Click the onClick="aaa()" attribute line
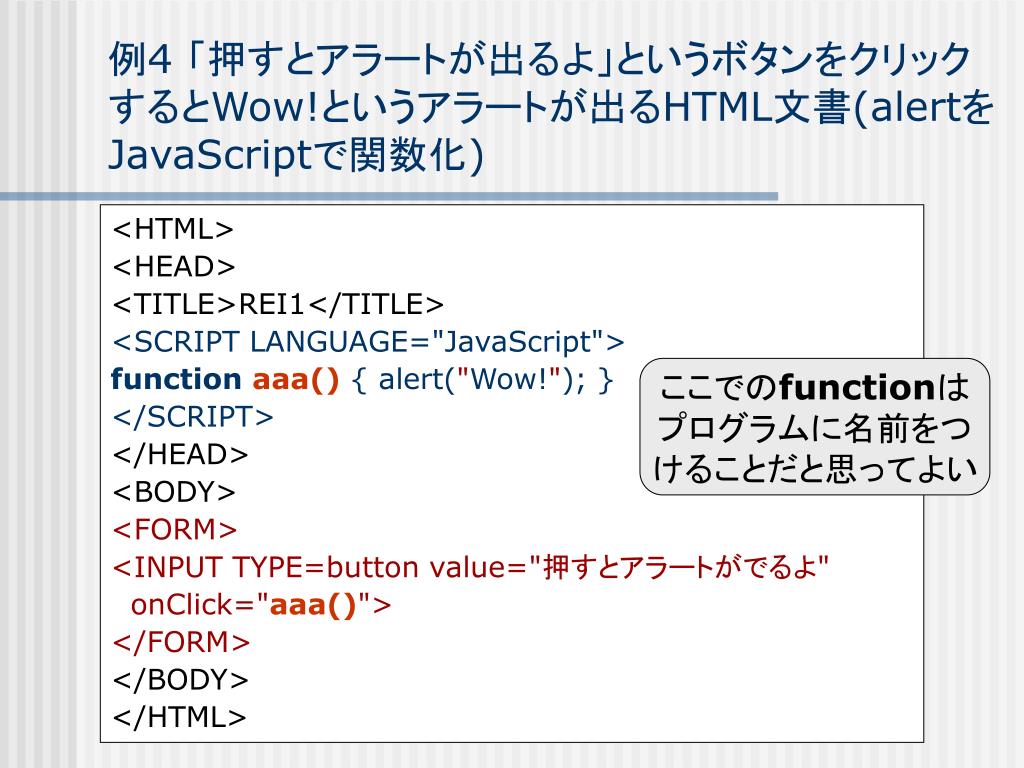The width and height of the screenshot is (1024, 768). pyautogui.click(x=261, y=605)
